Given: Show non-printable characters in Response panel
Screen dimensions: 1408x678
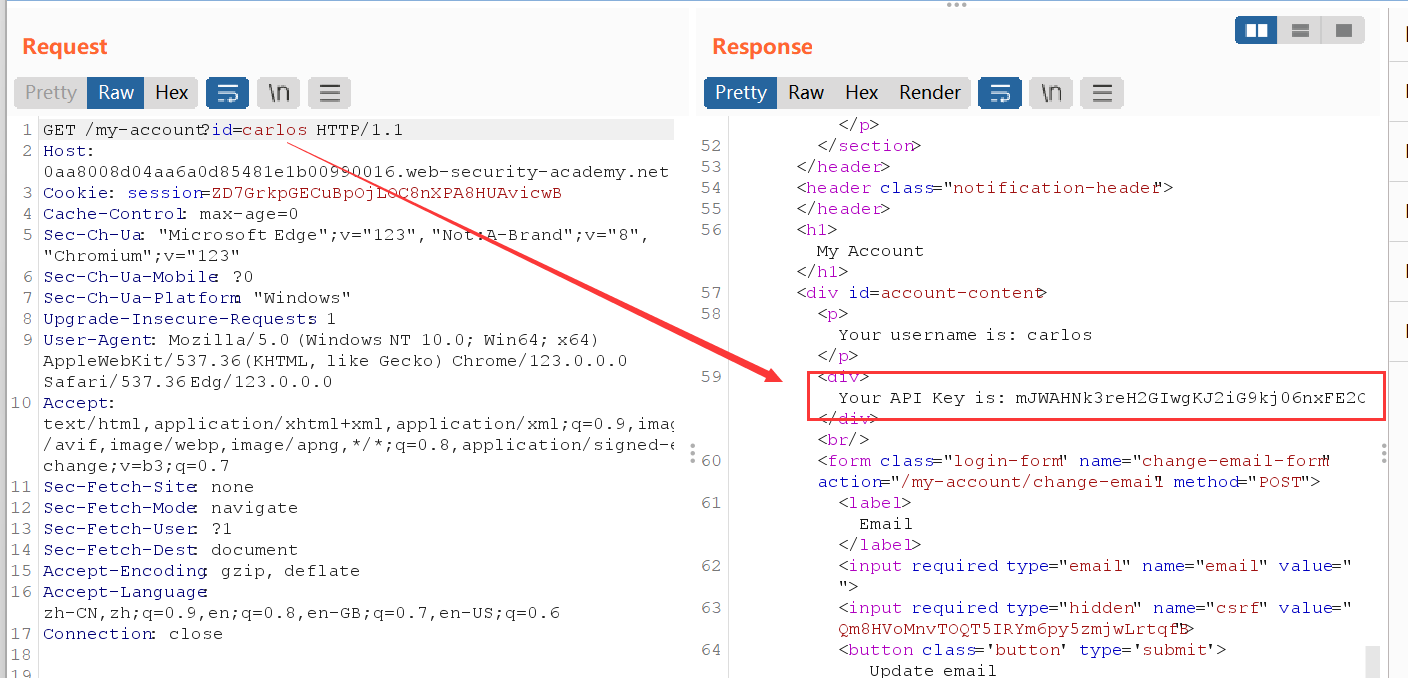Looking at the screenshot, I should [x=1050, y=93].
